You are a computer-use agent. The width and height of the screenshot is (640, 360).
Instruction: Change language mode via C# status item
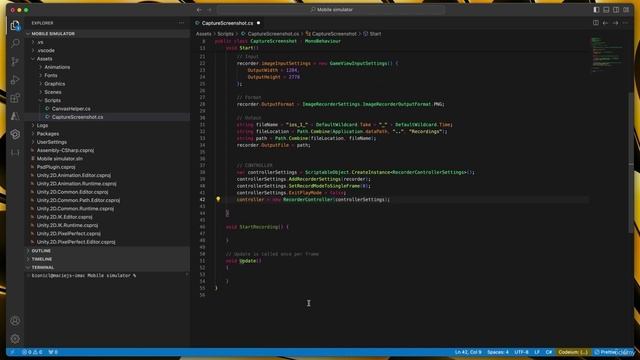pyautogui.click(x=549, y=352)
